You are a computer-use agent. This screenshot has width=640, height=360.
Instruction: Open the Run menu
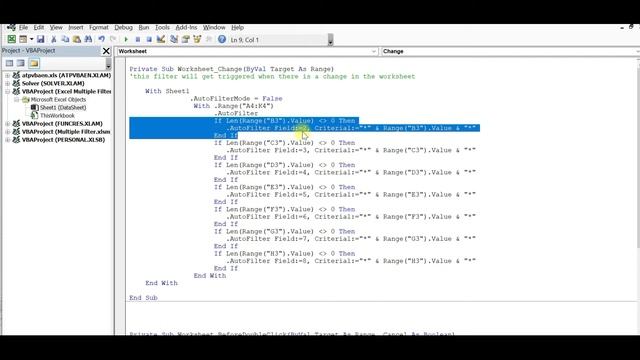click(144, 27)
